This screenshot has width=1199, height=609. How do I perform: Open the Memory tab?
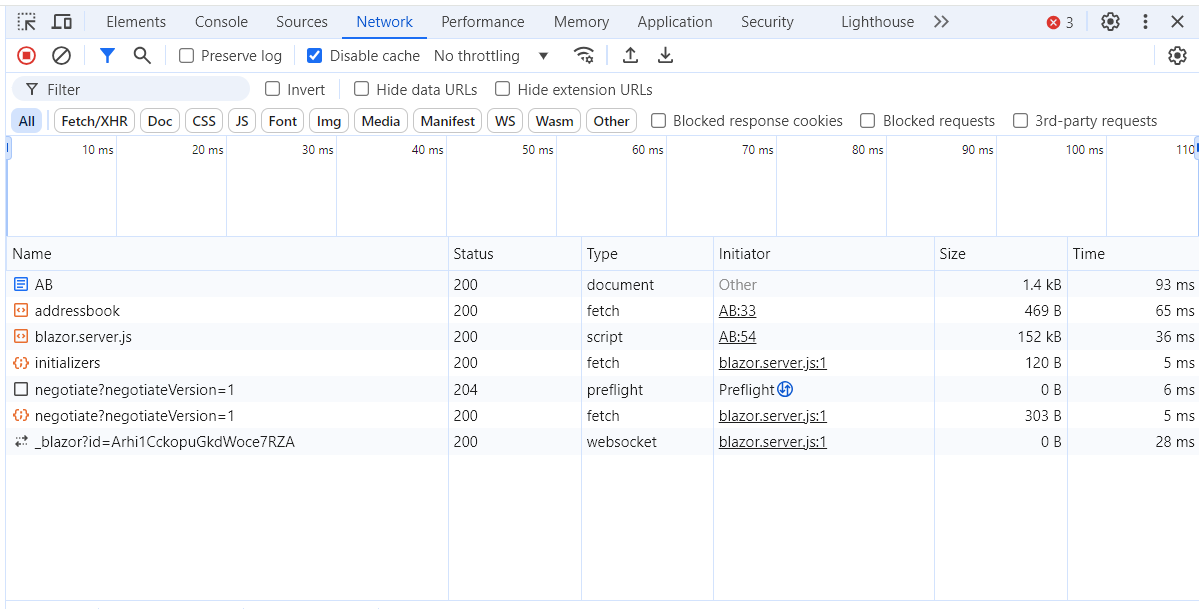[x=581, y=22]
